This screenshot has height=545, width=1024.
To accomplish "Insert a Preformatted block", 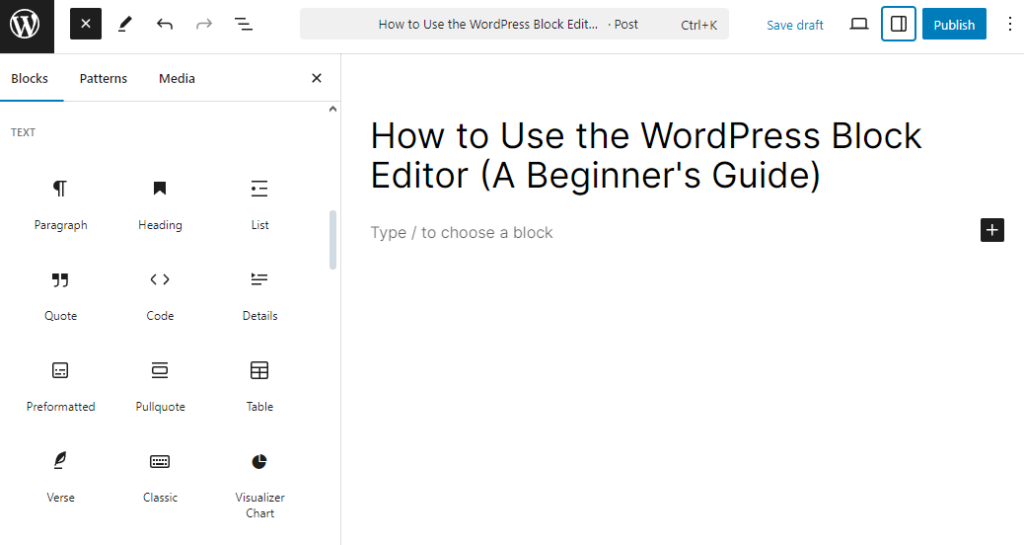I will (x=60, y=386).
